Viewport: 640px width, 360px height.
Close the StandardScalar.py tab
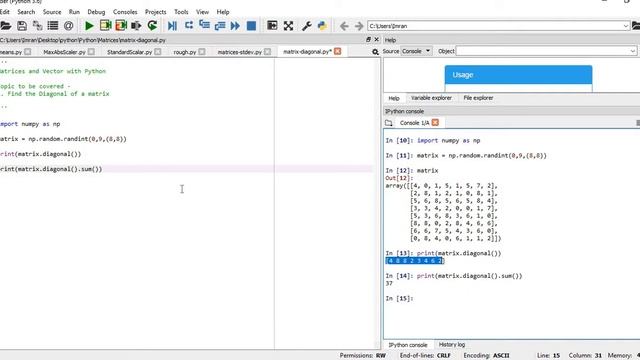158,52
